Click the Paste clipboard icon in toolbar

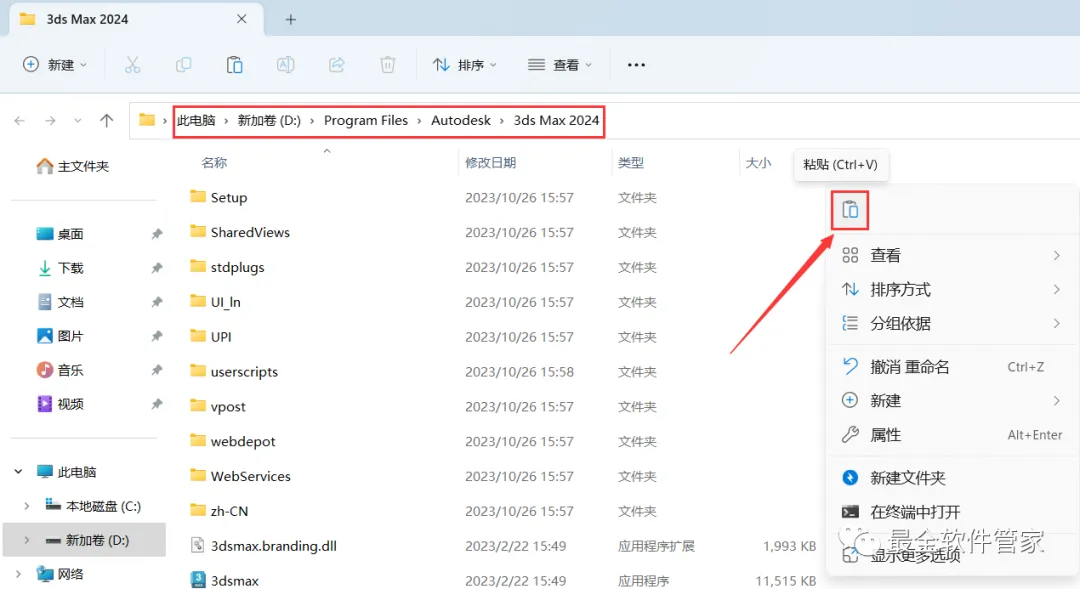(x=234, y=65)
